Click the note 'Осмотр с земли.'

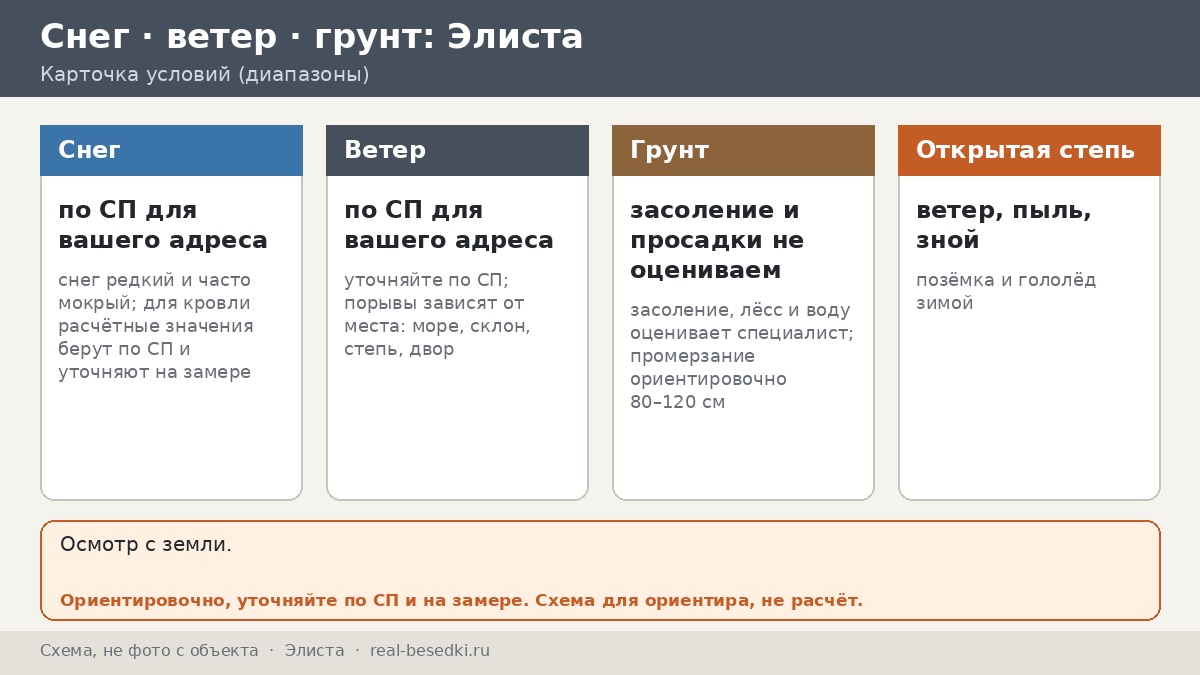[x=146, y=545]
